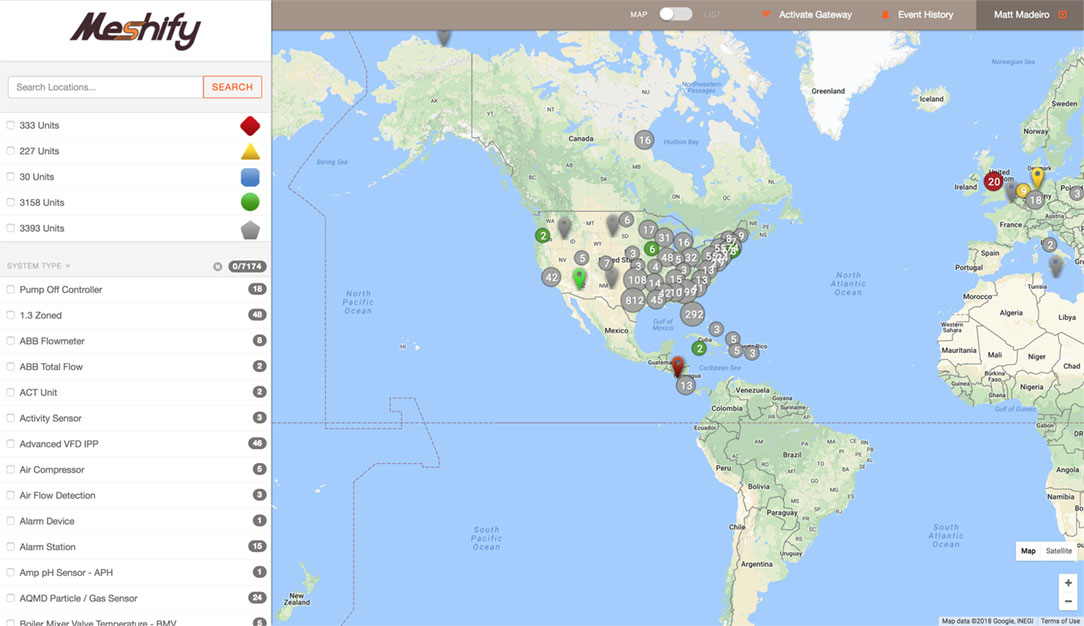Open the yellow 9 cluster marker in Europe
Image resolution: width=1084 pixels, height=626 pixels.
point(1023,191)
